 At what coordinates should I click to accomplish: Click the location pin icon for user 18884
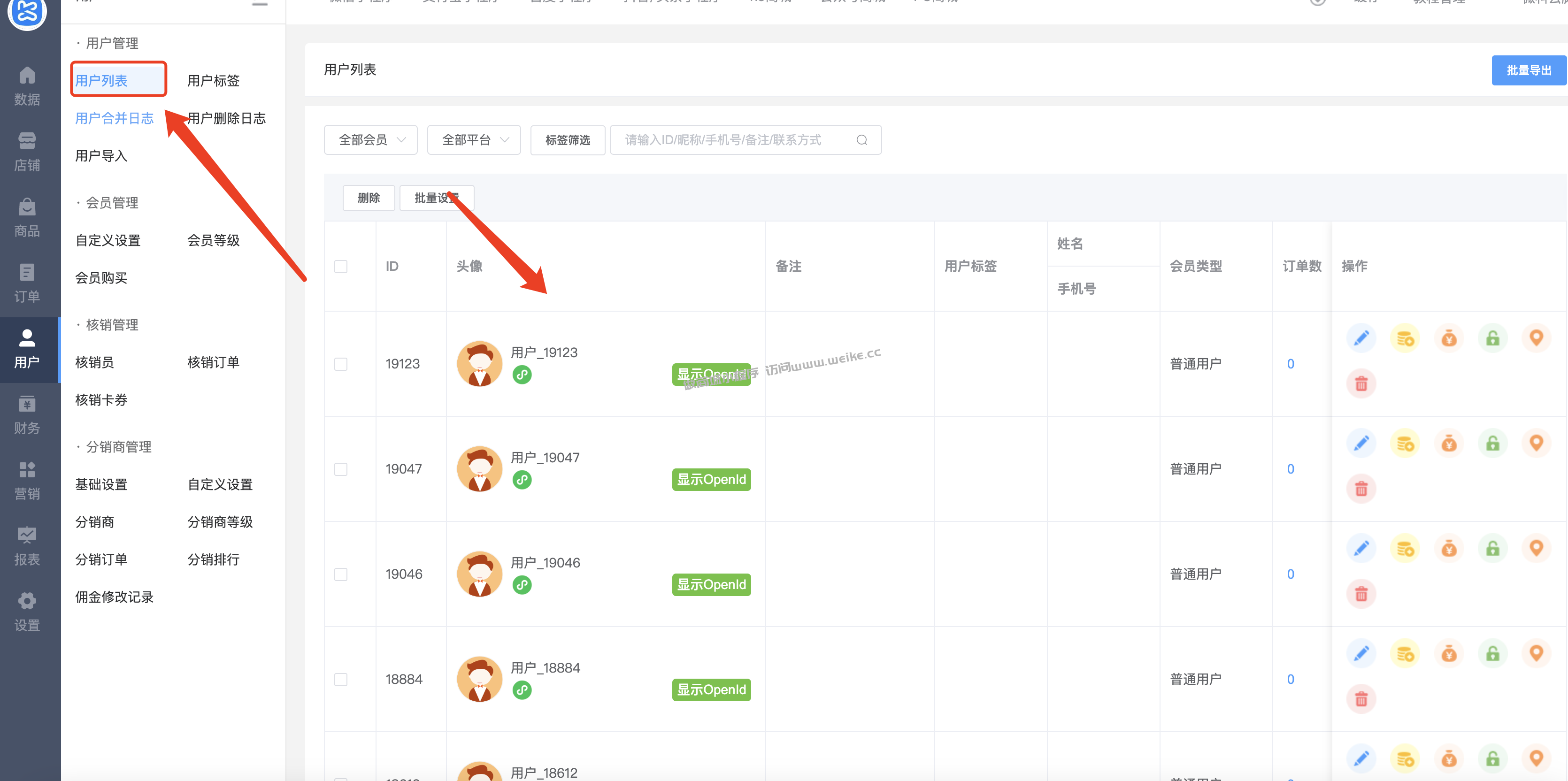(1536, 654)
